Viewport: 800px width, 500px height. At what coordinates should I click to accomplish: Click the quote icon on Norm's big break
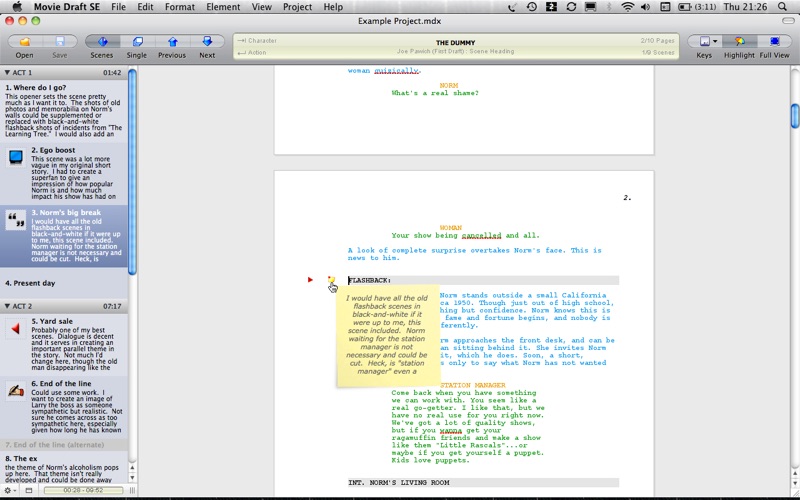(16, 221)
